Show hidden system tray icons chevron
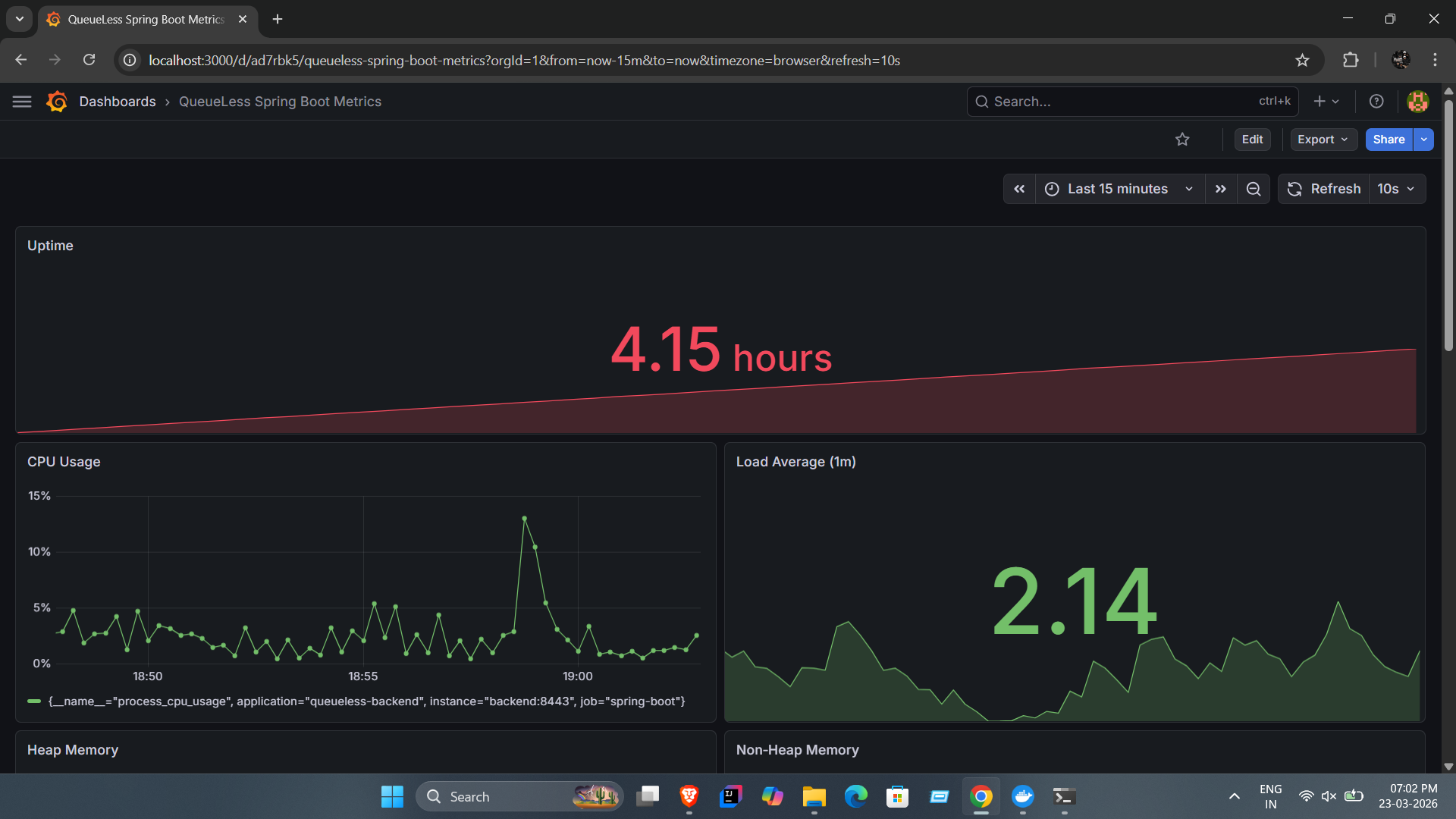The image size is (1456, 819). tap(1234, 796)
